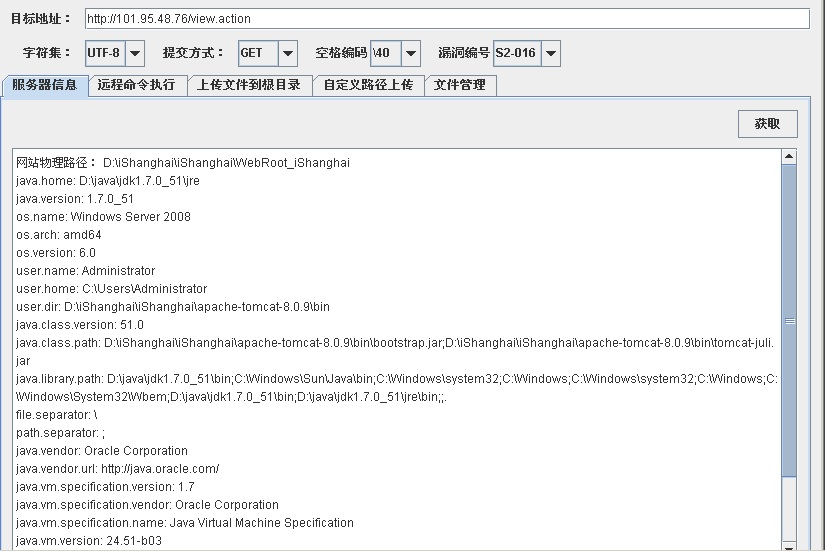Viewport: 825px width, 552px height.
Task: Click the java.version: 1.7.0_51 line
Action: click(75, 199)
